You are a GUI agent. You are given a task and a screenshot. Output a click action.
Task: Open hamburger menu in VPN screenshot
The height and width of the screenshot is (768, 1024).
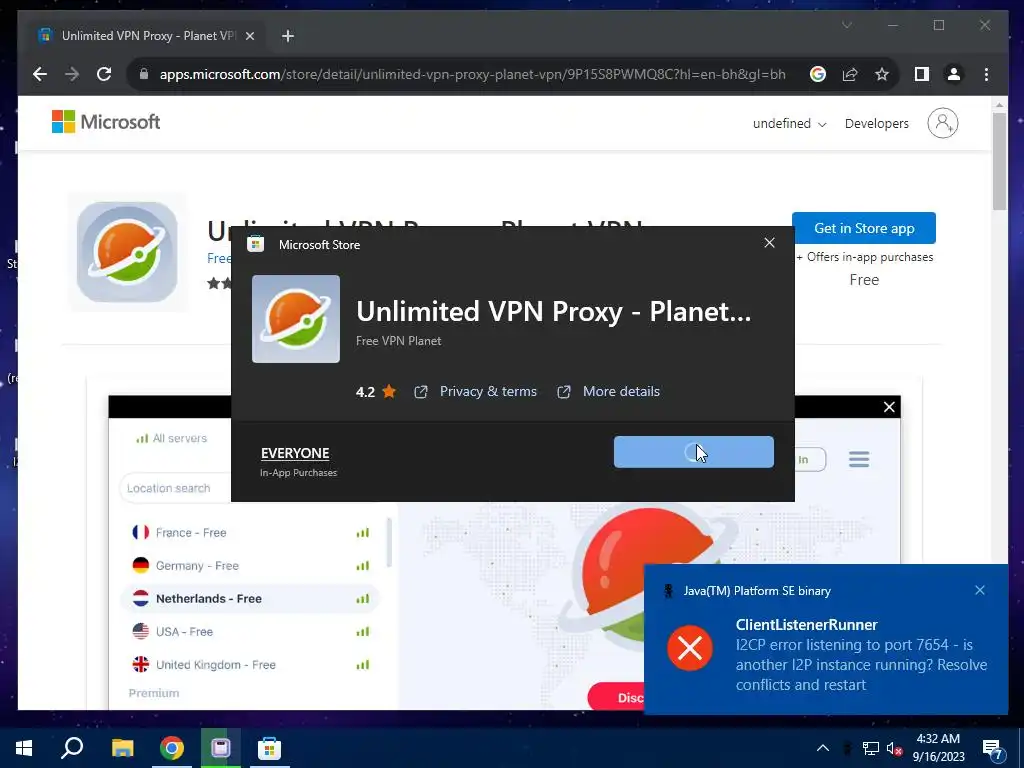[x=859, y=459]
